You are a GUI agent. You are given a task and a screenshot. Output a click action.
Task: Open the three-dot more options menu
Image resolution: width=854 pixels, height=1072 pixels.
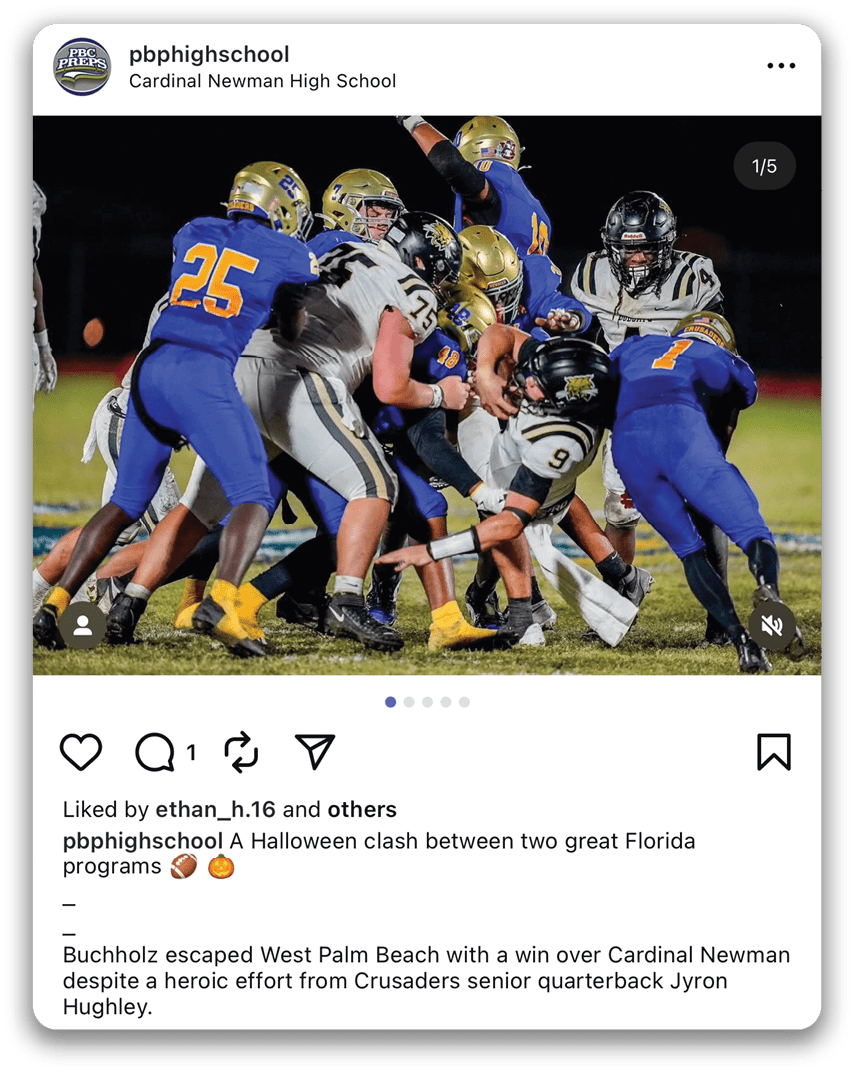(781, 66)
